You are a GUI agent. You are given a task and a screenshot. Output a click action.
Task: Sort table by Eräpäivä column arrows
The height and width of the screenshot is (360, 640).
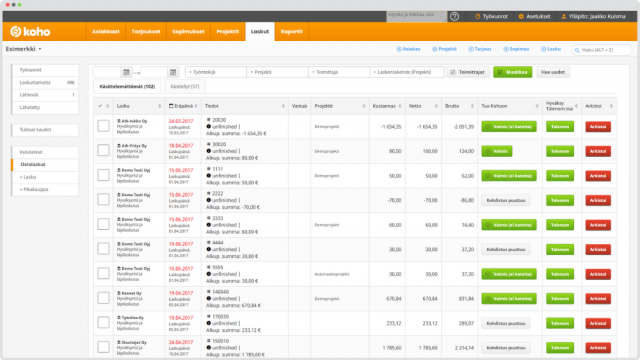(x=196, y=106)
